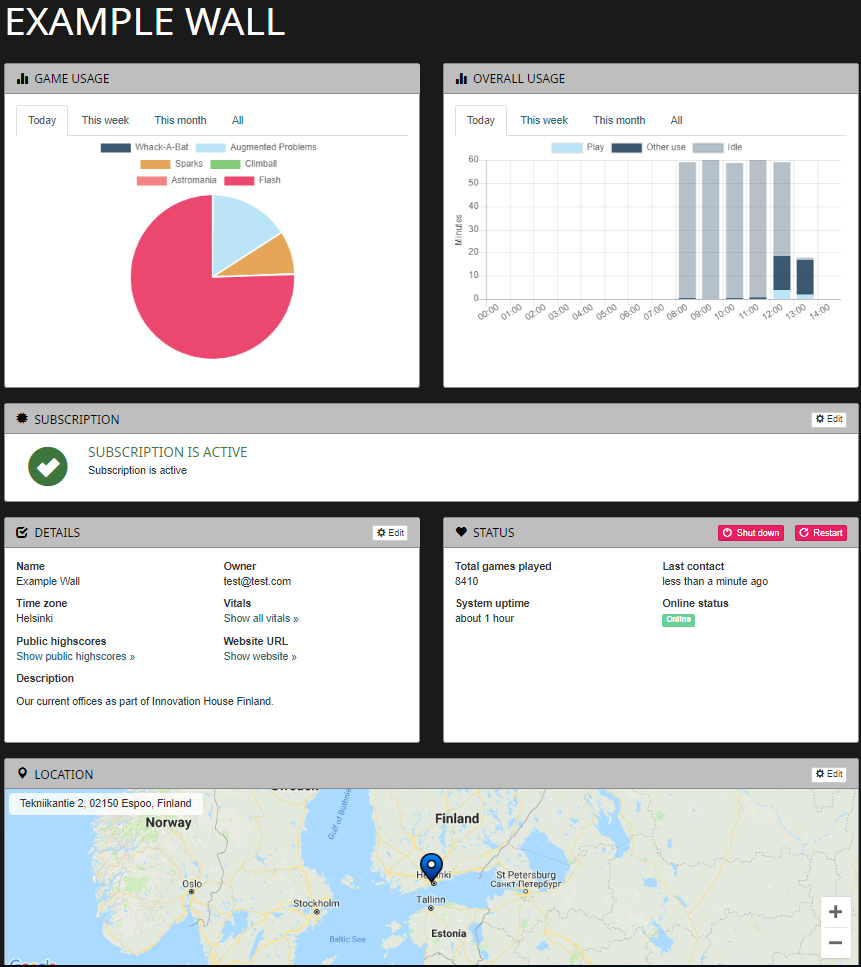Click 'less than a minute ago' text
Screen dimensions: 861x967
tap(715, 581)
